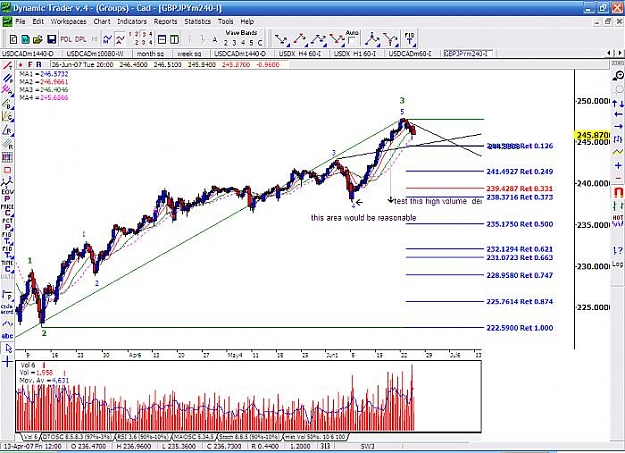This screenshot has height=453, width=625.
Task: Toggle the red magnet snap icon
Action: (x=618, y=193)
